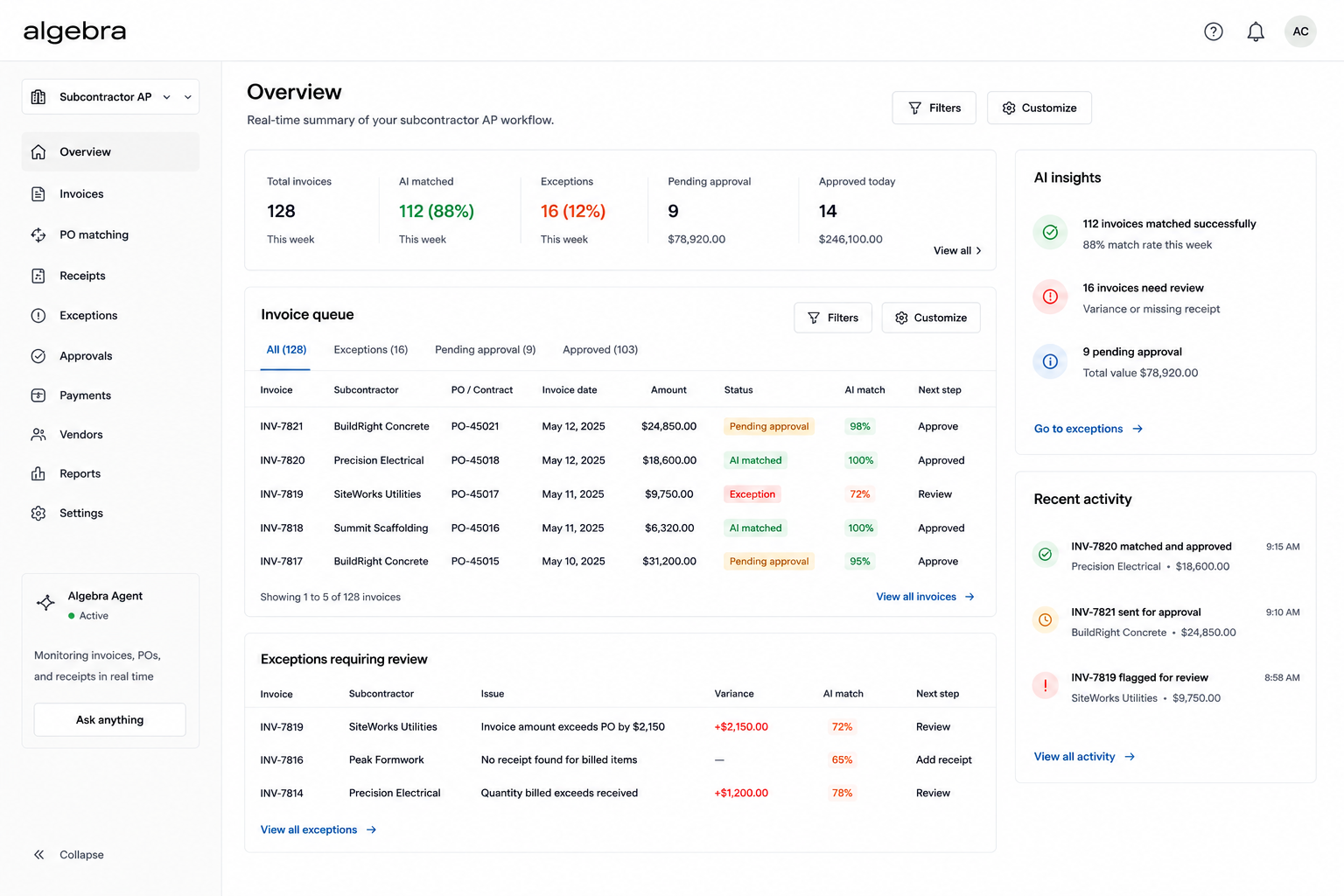Click Summit Scaffolding subcontractor cell
The width and height of the screenshot is (1344, 896).
tap(381, 528)
